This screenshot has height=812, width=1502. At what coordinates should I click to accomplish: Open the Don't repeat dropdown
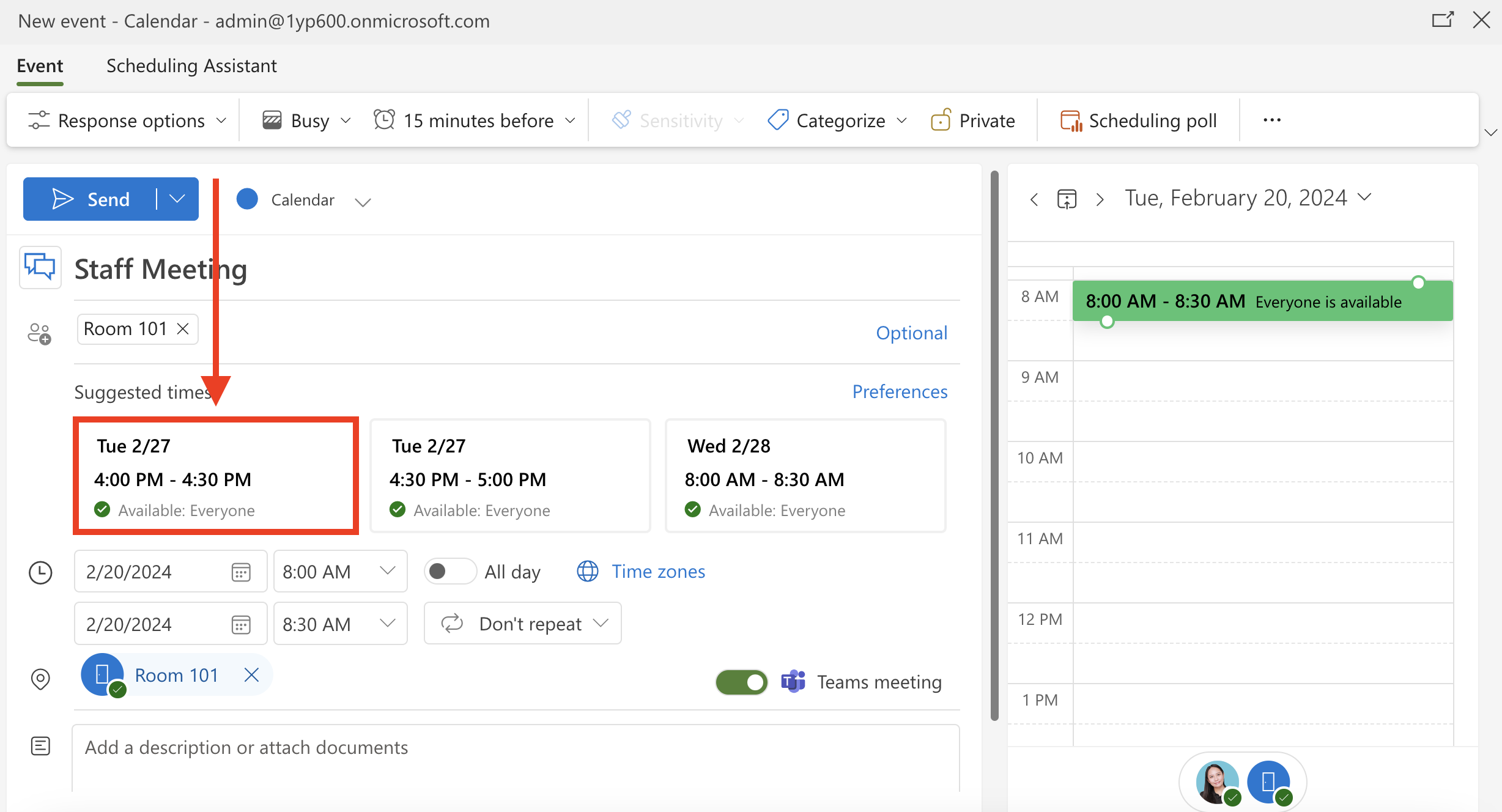523,624
